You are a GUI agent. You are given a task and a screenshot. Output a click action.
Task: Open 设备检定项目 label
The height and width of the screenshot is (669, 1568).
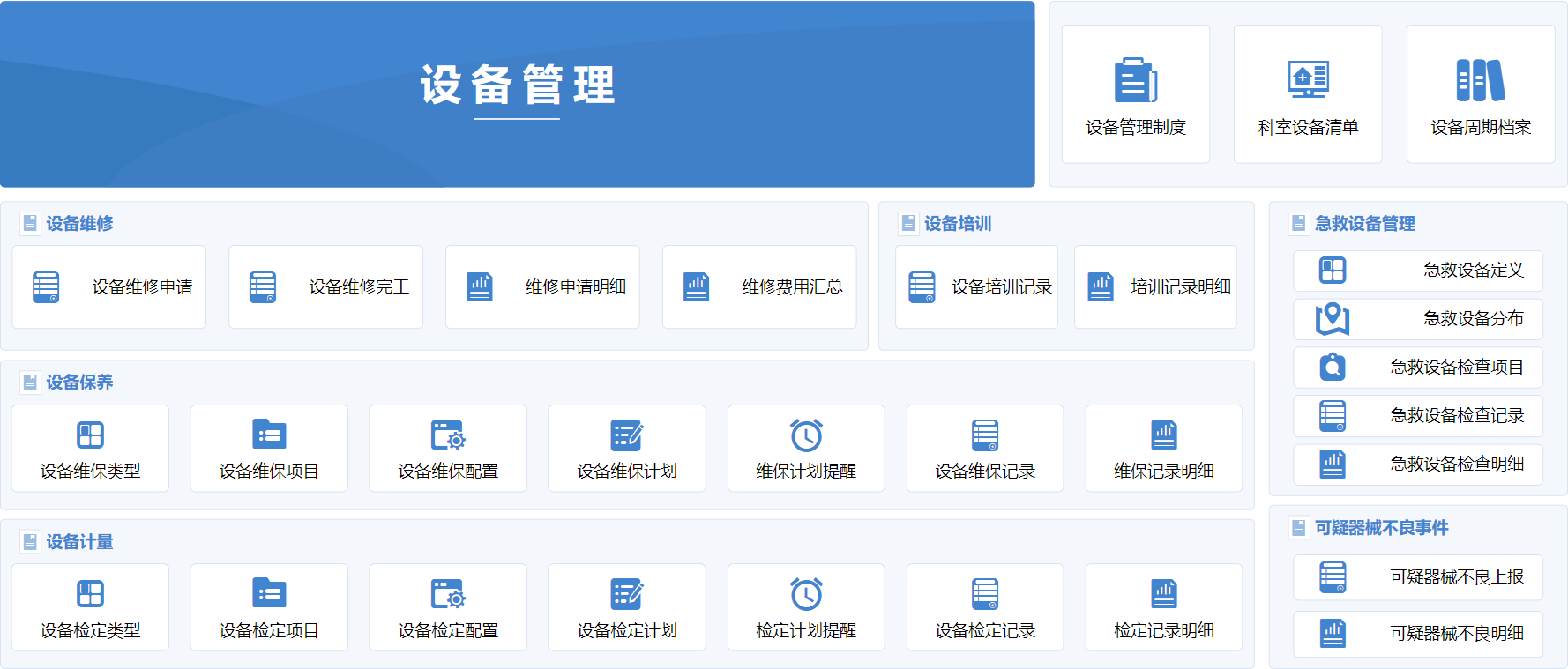pos(269,631)
